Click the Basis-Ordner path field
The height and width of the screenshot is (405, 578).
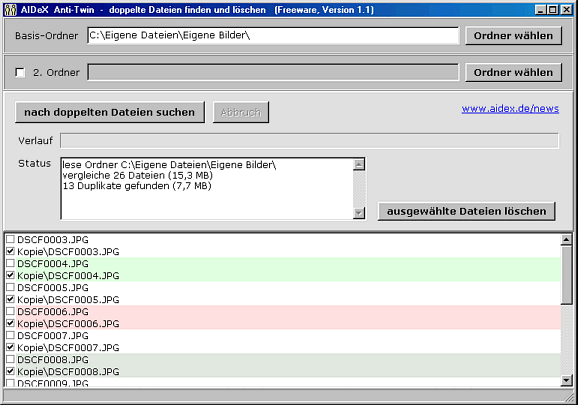(x=273, y=35)
